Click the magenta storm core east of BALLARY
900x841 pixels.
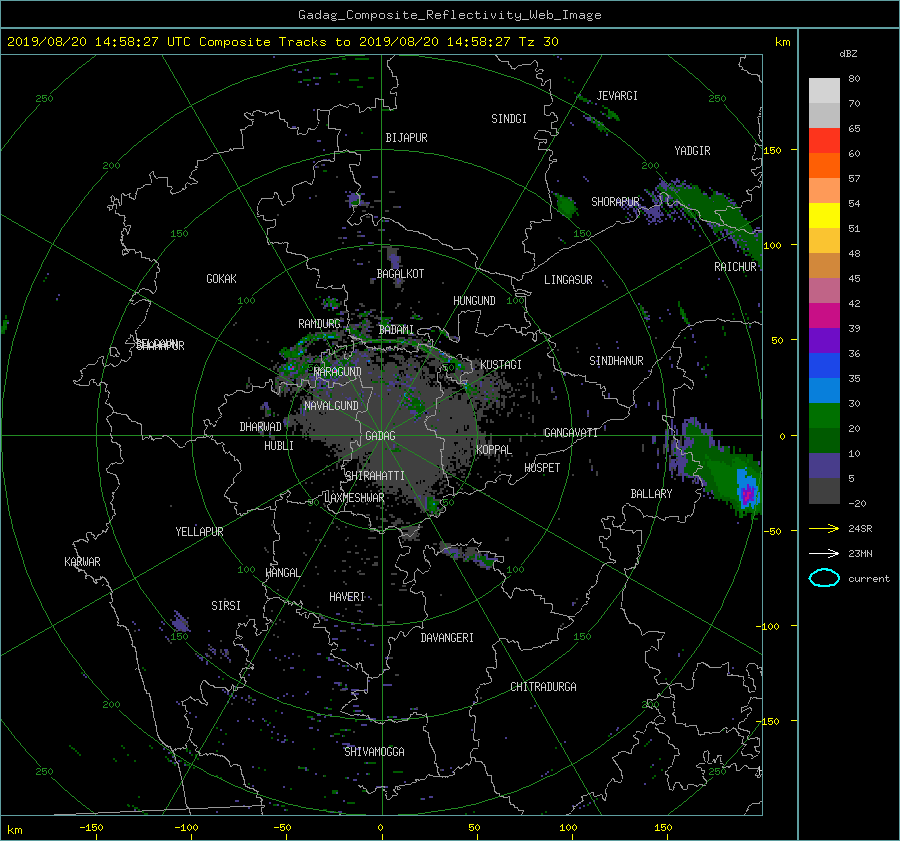coord(747,495)
